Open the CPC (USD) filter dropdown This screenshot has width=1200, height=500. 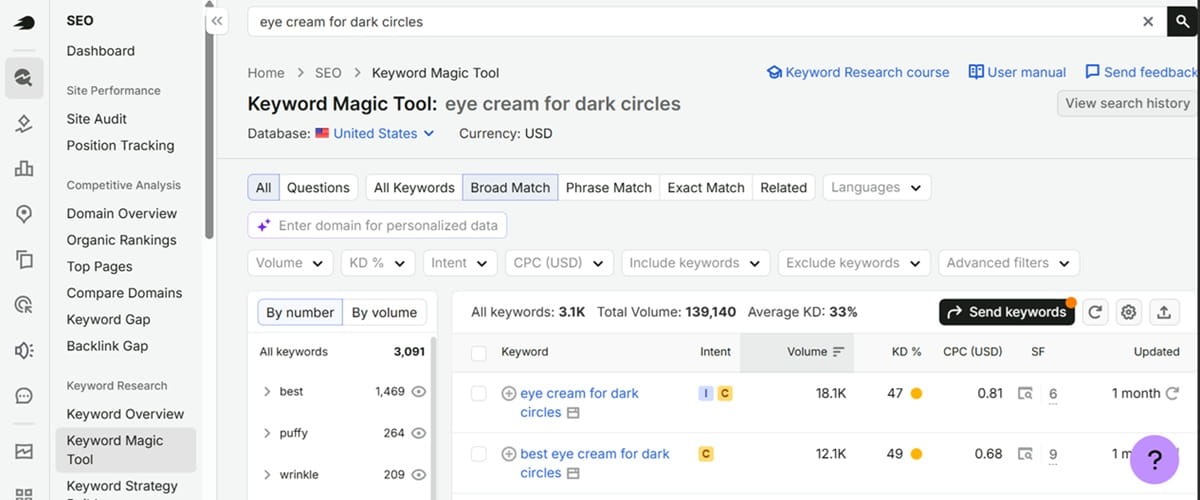(559, 263)
